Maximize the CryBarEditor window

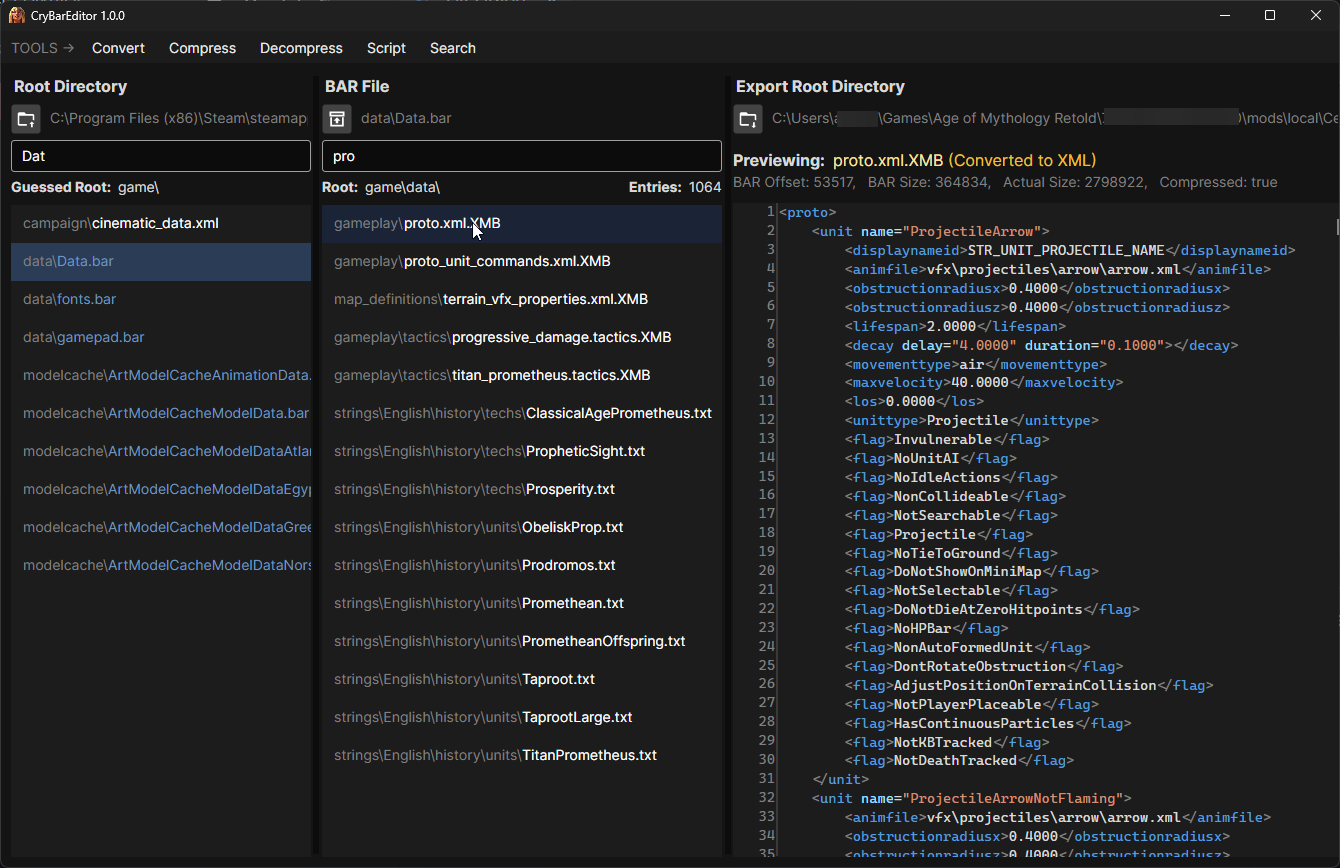click(x=1269, y=15)
